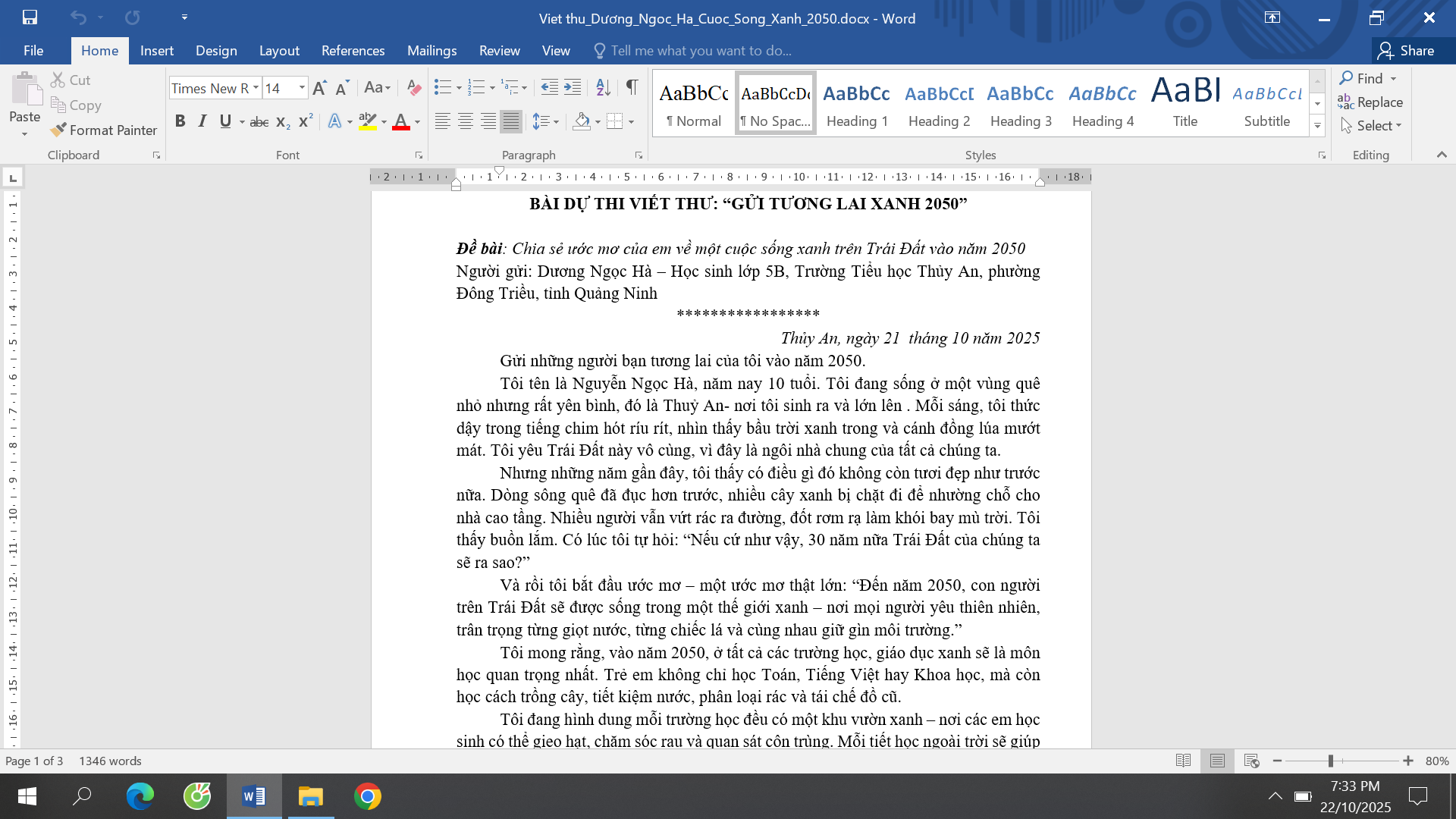The height and width of the screenshot is (819, 1456).
Task: Click the Format Painter brush icon
Action: (58, 130)
